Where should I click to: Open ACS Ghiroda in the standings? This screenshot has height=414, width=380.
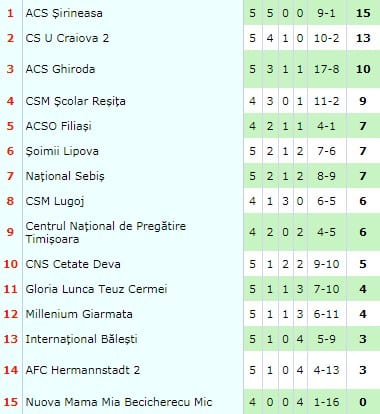click(x=60, y=69)
